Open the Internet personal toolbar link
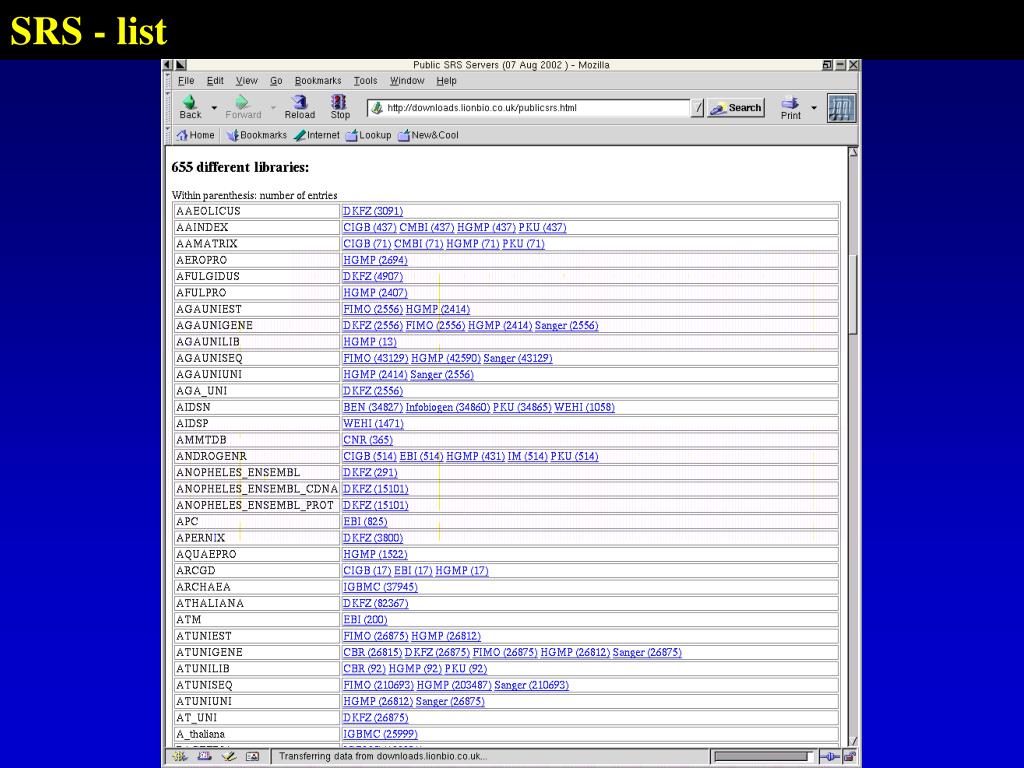The height and width of the screenshot is (768, 1024). pyautogui.click(x=316, y=135)
